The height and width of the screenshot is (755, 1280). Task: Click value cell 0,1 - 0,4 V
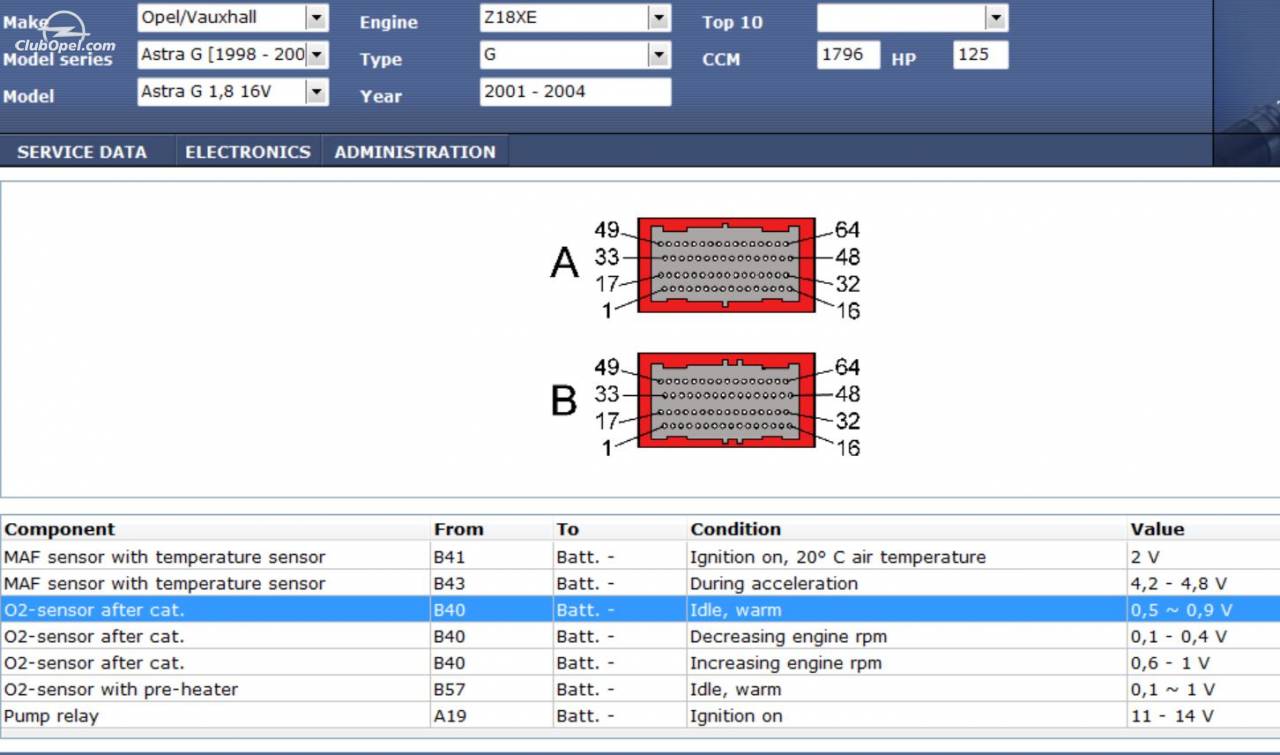1203,636
